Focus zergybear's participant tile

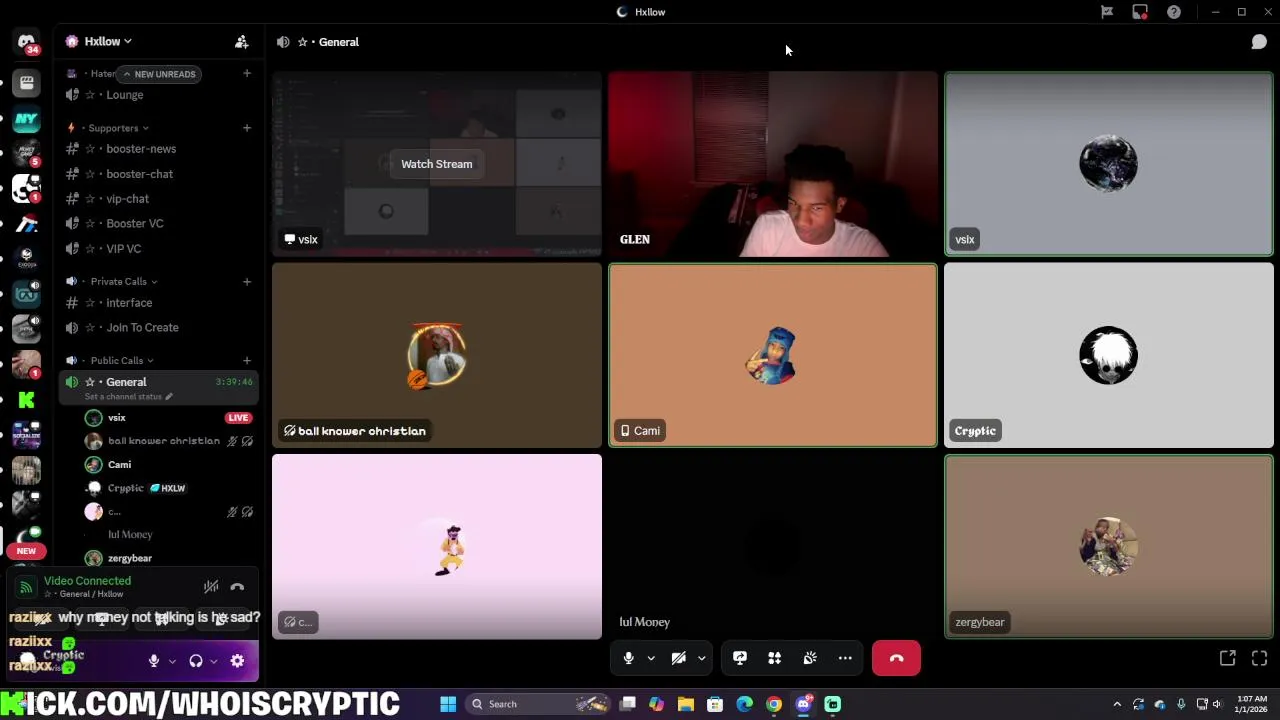coord(1109,546)
